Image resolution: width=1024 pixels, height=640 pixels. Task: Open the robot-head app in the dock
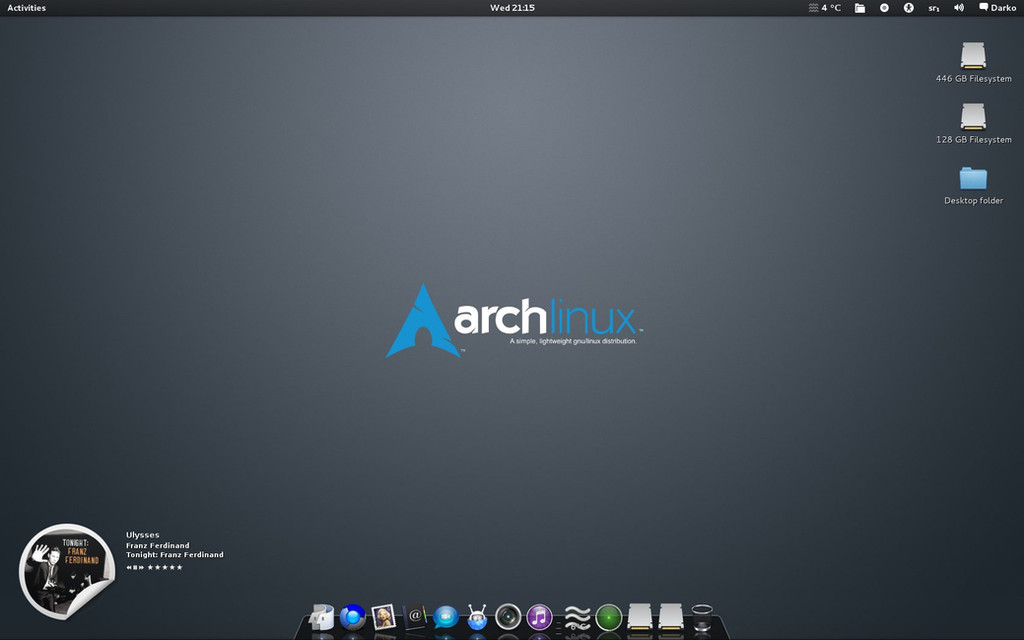pos(477,617)
